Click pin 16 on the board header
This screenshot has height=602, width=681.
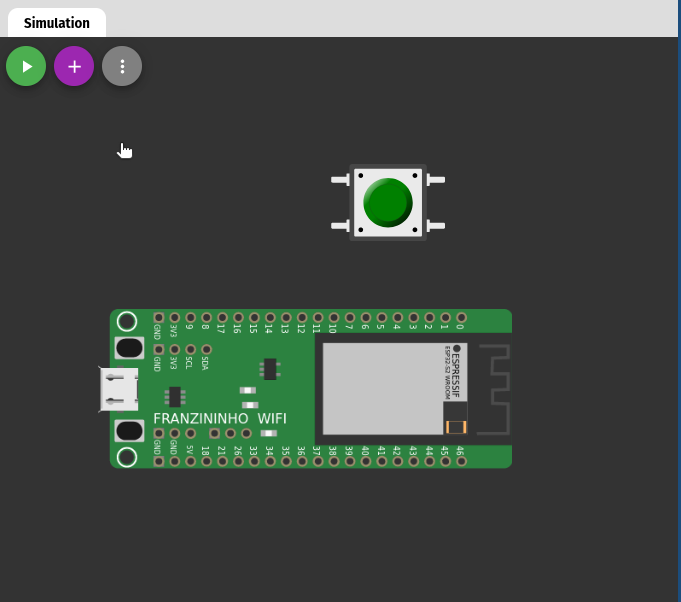(238, 318)
